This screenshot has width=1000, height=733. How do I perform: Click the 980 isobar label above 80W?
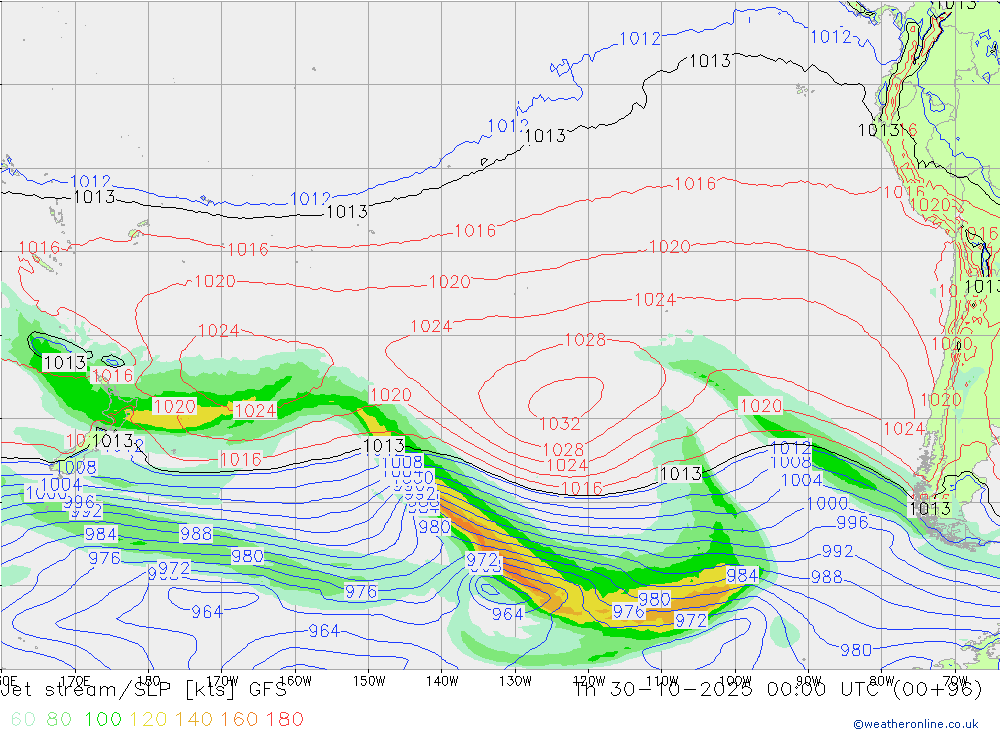856,650
